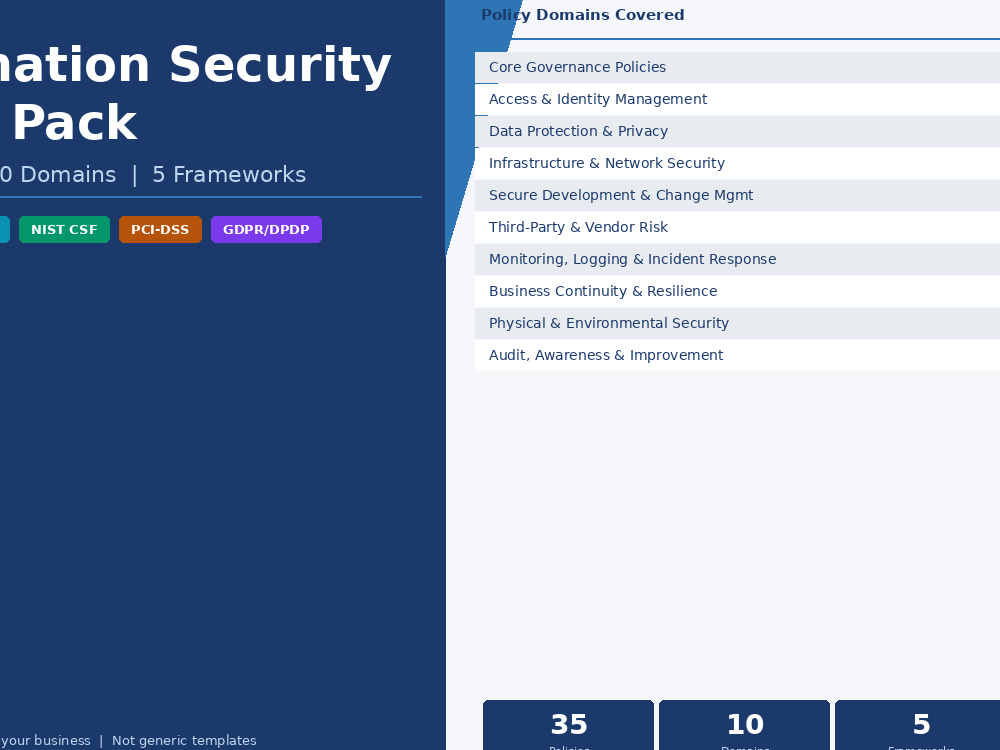This screenshot has height=750, width=1000.
Task: Select Infrastructure & Network Security row
Action: click(737, 163)
